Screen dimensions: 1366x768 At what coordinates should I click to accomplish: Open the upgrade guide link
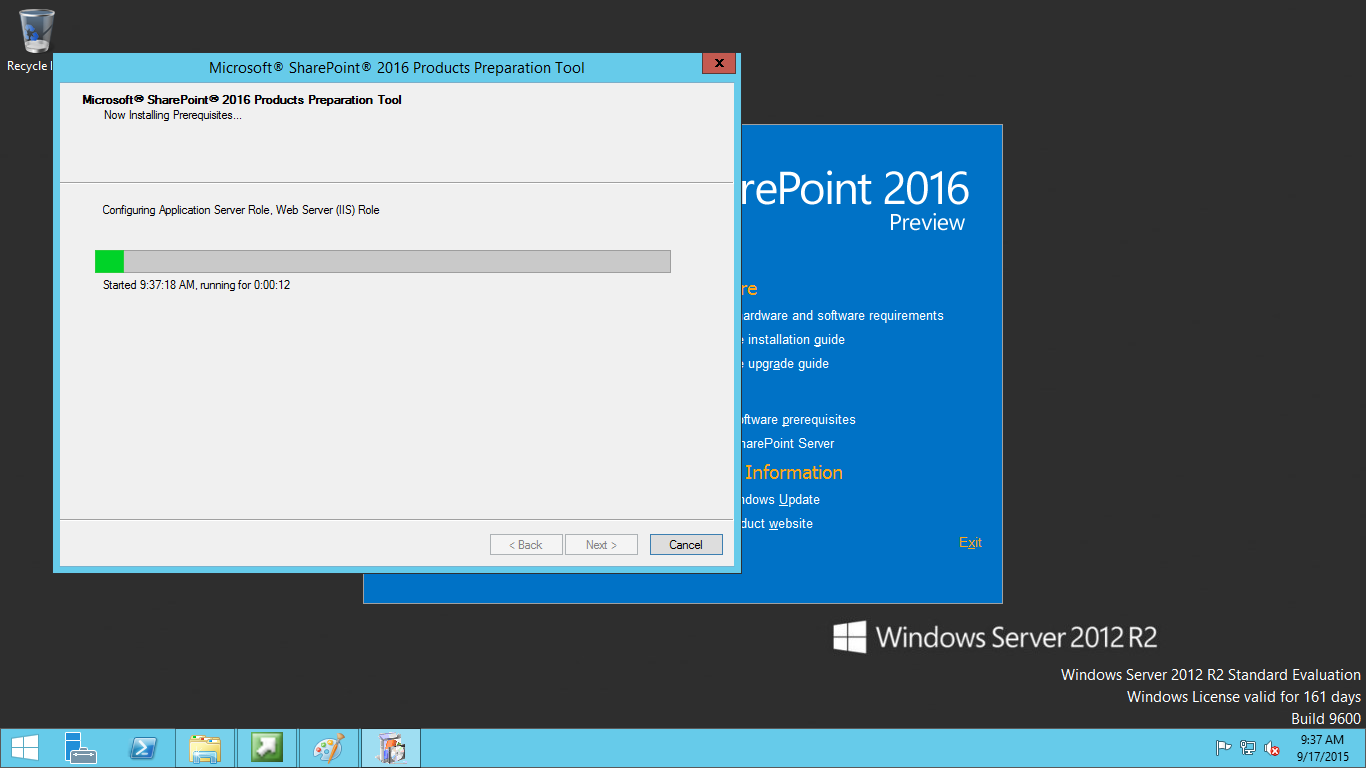[x=785, y=364]
